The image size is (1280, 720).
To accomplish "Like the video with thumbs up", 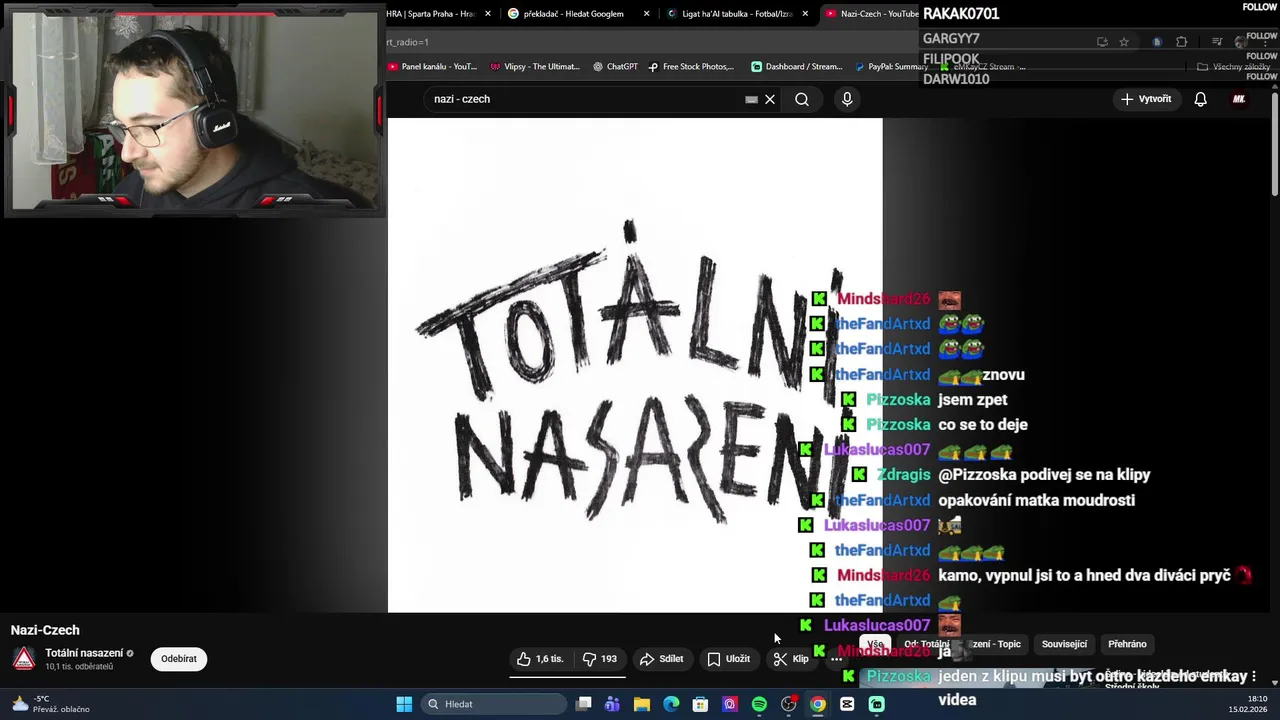I will (x=541, y=659).
